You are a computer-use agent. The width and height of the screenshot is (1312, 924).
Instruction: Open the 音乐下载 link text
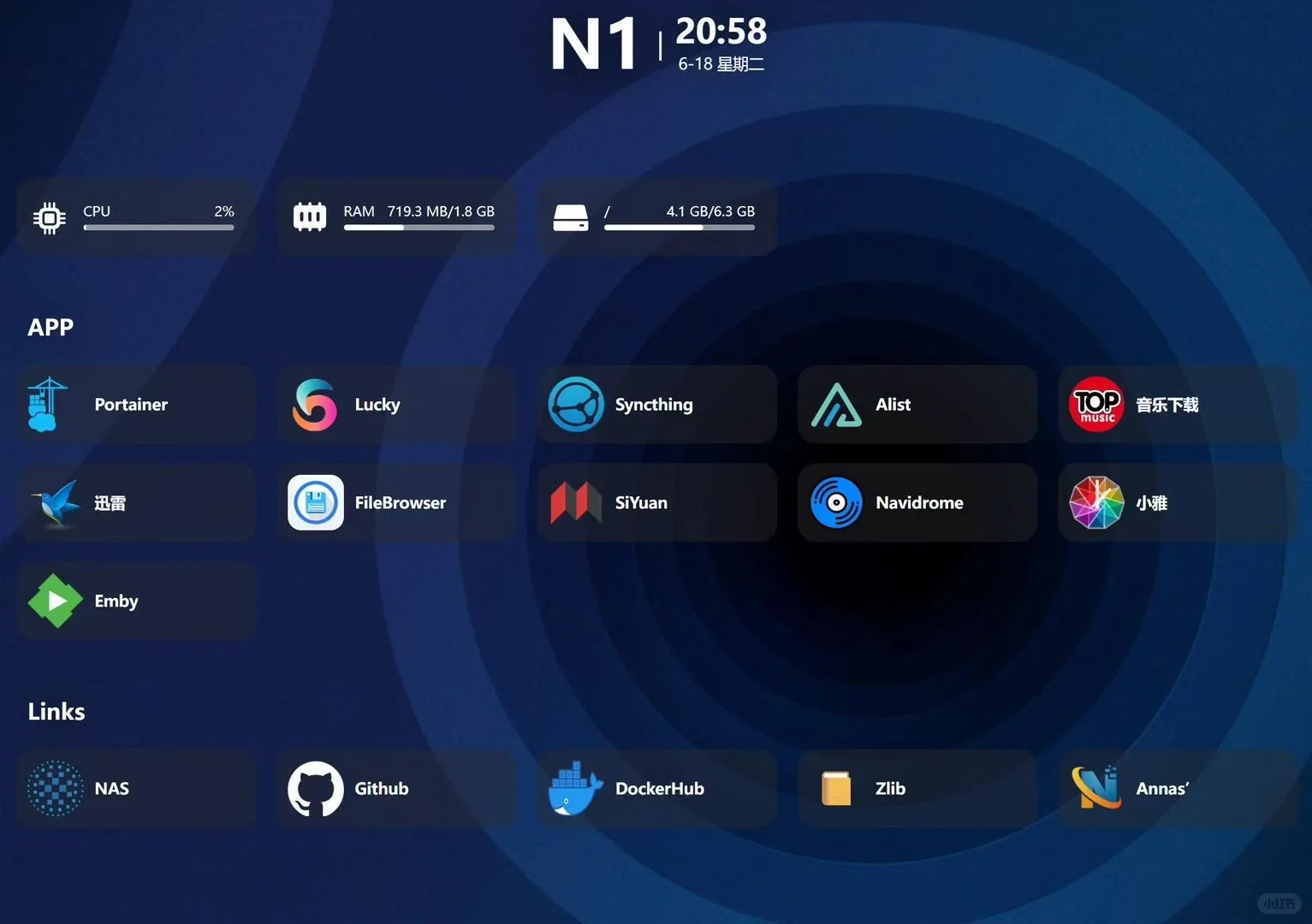tap(1167, 405)
